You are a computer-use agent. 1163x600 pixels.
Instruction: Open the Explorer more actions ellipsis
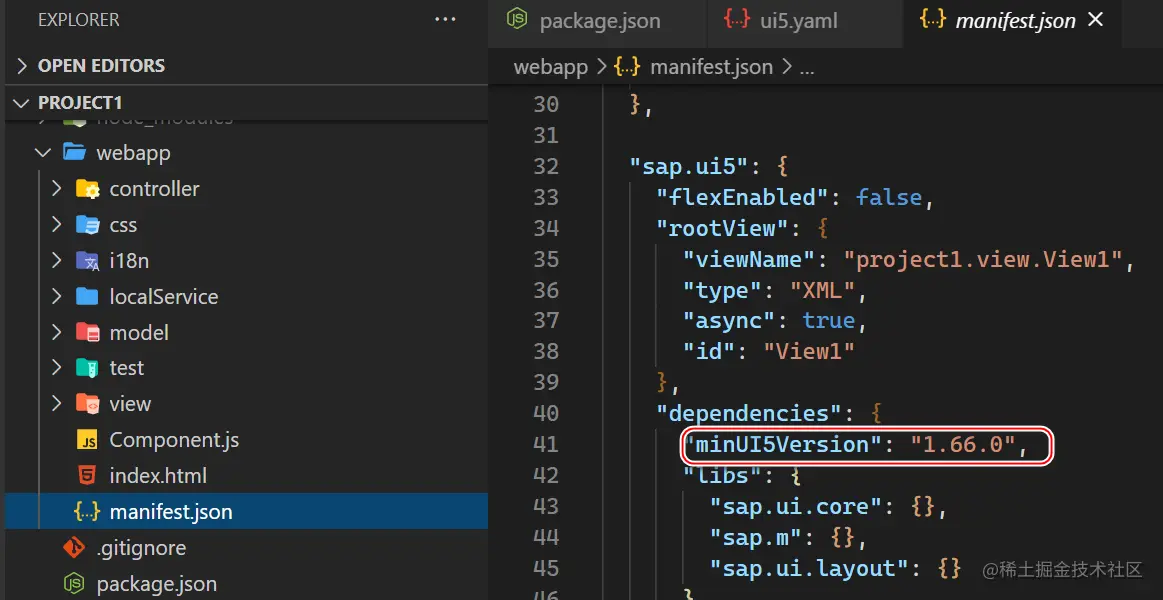pos(445,20)
